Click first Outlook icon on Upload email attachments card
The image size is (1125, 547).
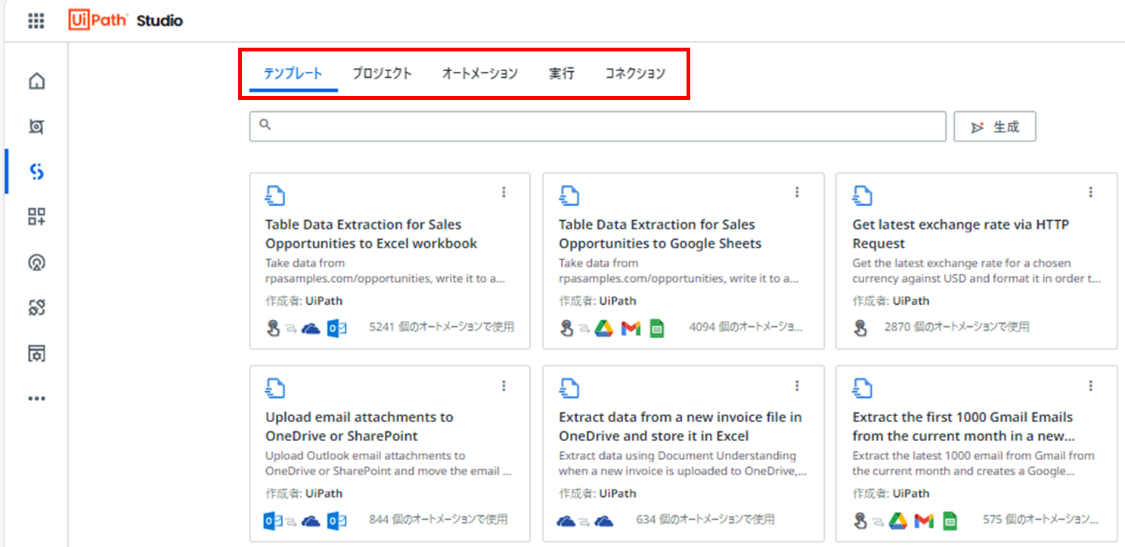coord(273,521)
